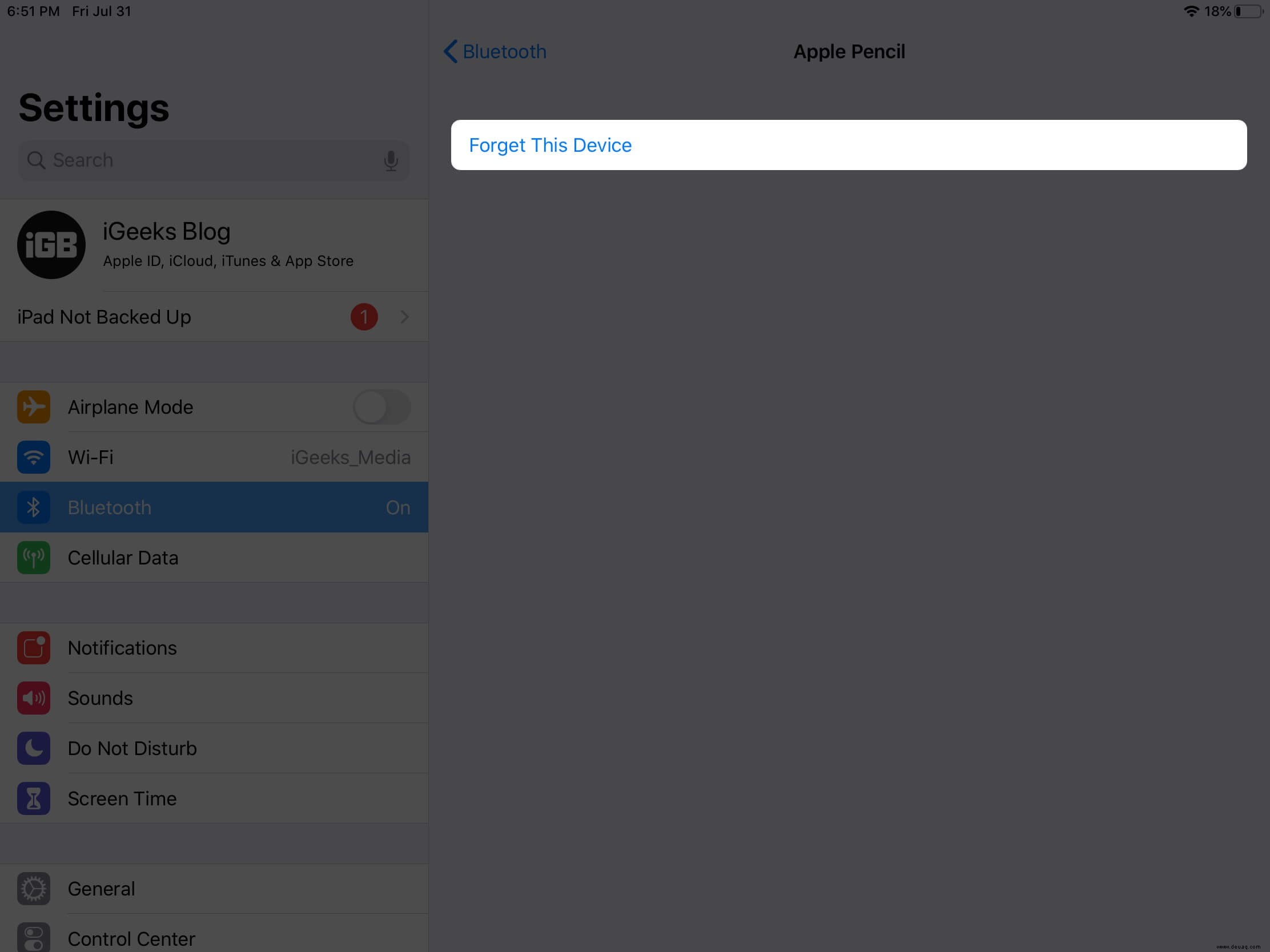Click the 18% battery percentage
Viewport: 1270px width, 952px height.
pos(1218,11)
